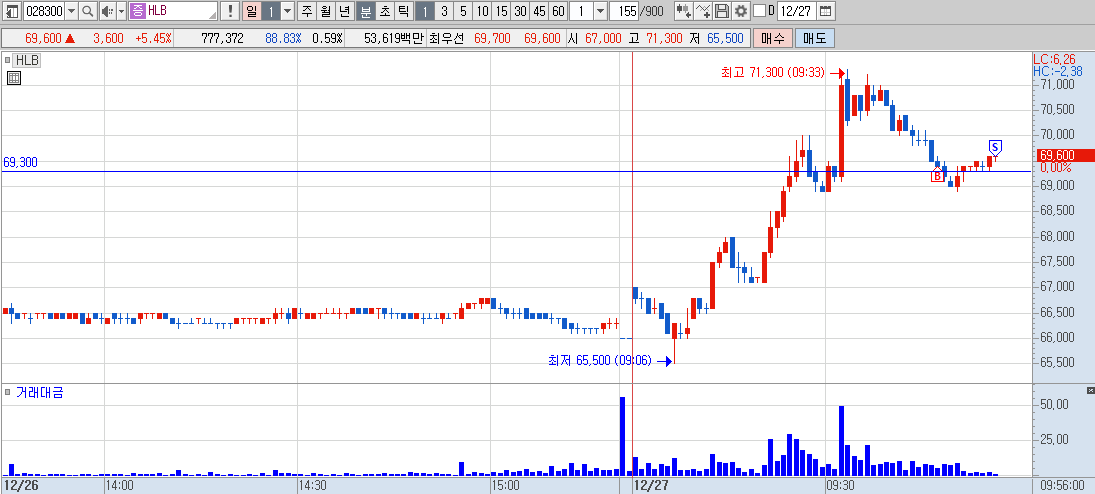Click the custom interval value field
The width and height of the screenshot is (1095, 494).
coord(581,10)
